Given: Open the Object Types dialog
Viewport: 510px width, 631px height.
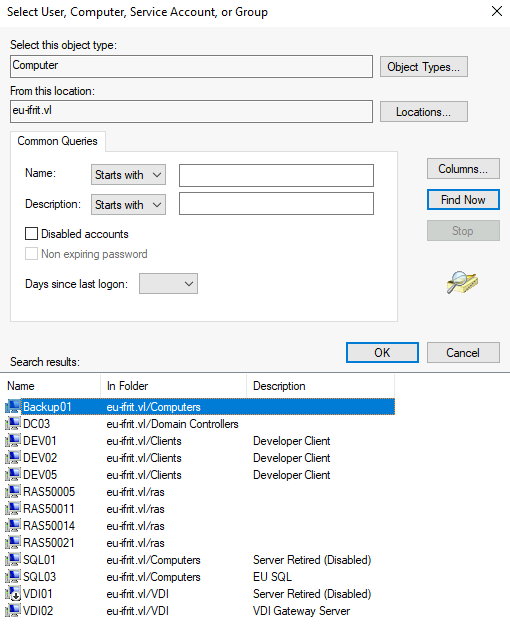Looking at the screenshot, I should (x=423, y=67).
